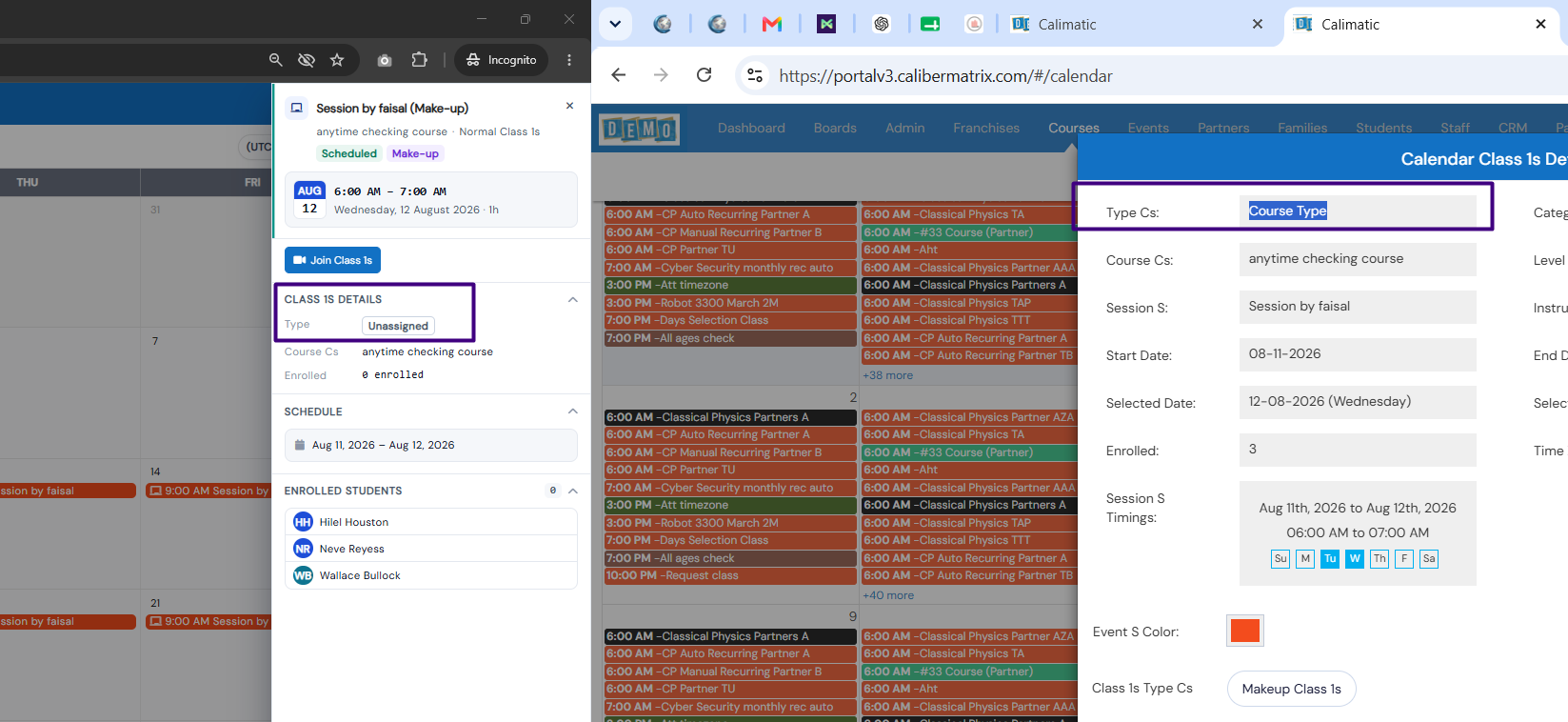
Task: Open the tab search dropdown arrow
Action: [x=615, y=24]
